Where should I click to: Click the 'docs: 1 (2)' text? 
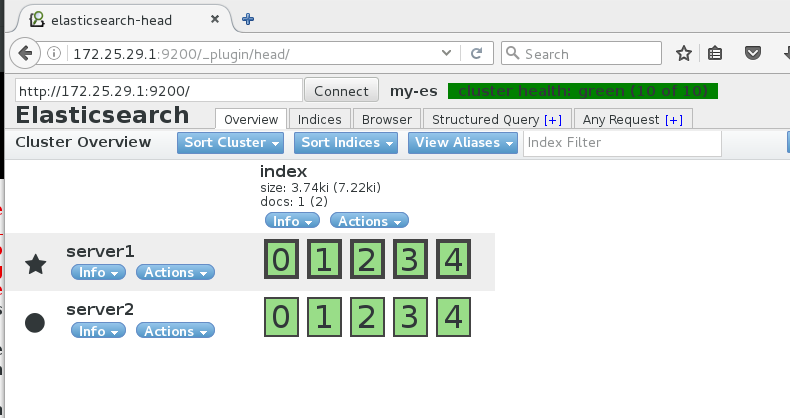(x=294, y=201)
